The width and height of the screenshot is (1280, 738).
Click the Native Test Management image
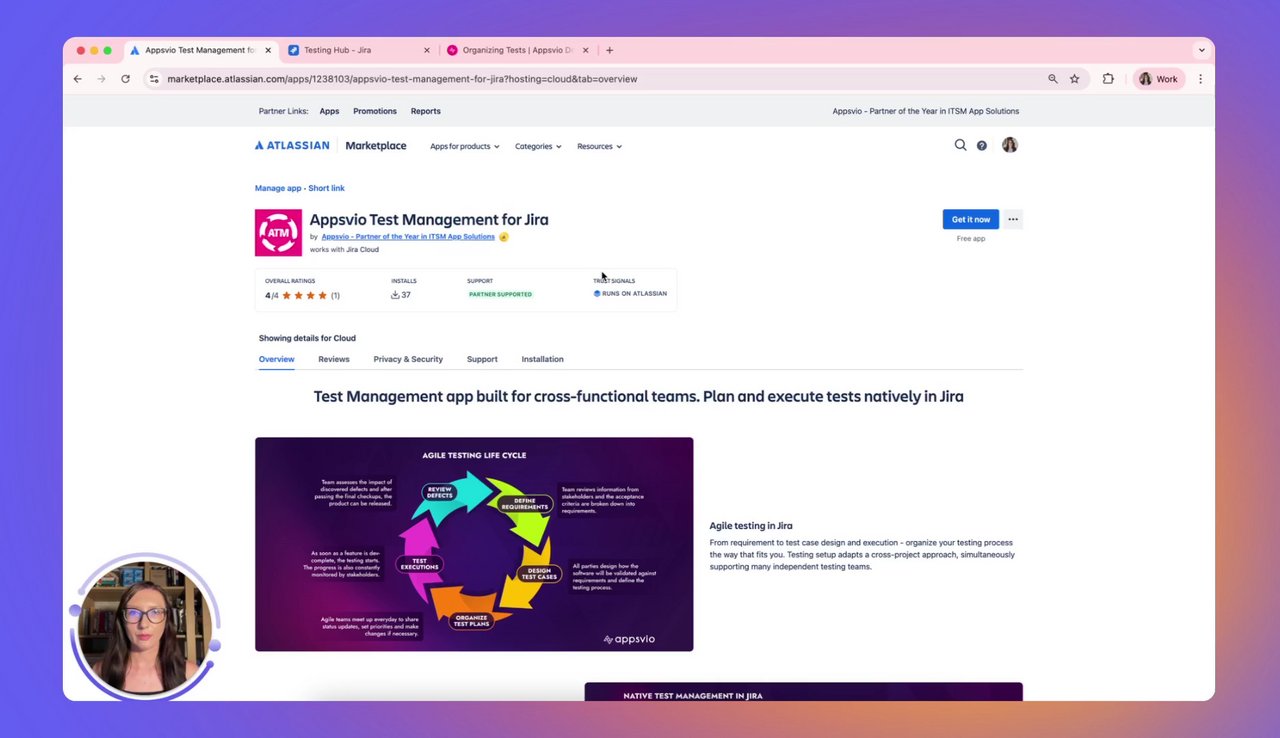803,691
